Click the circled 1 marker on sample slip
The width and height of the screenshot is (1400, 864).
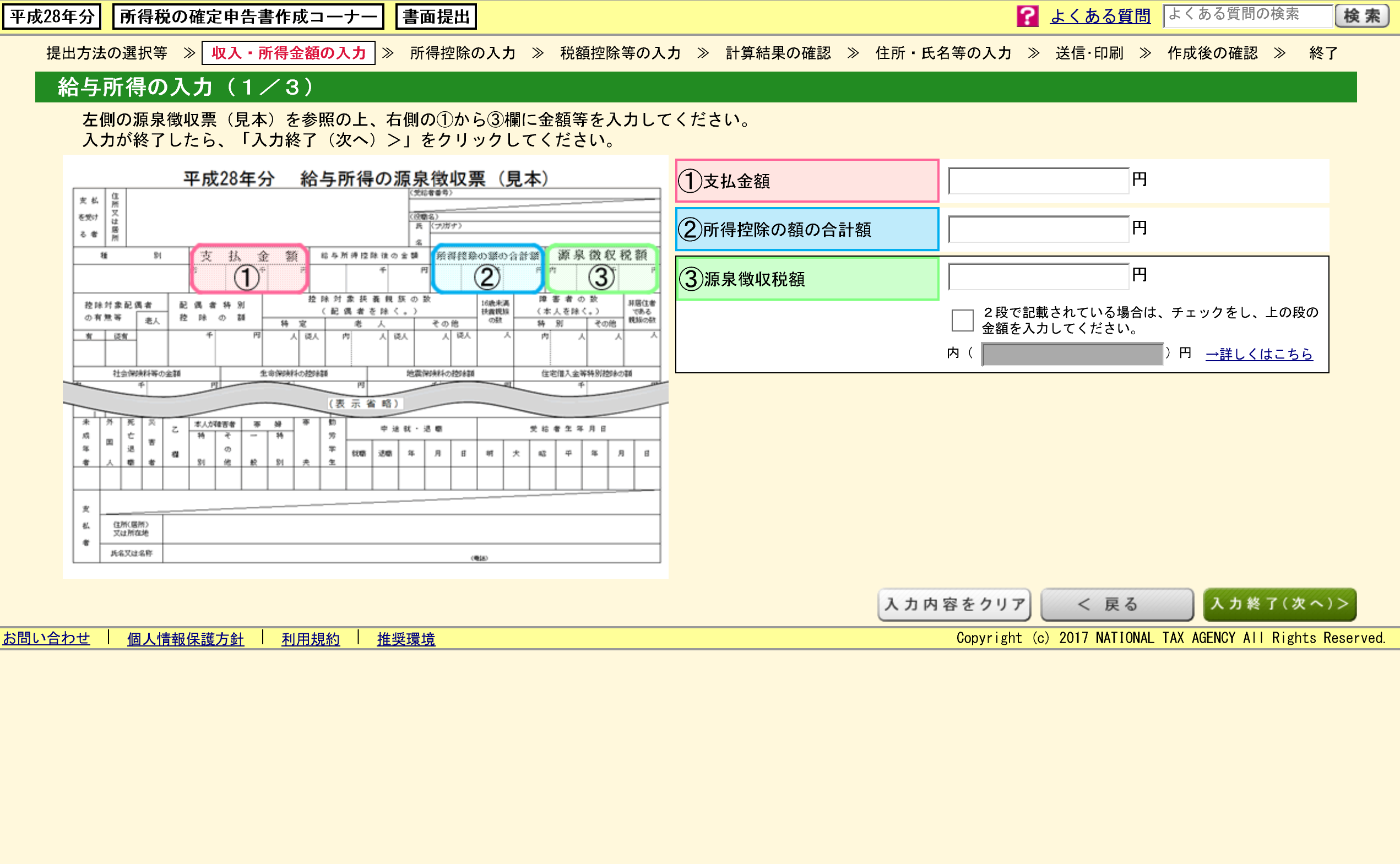coord(246,278)
